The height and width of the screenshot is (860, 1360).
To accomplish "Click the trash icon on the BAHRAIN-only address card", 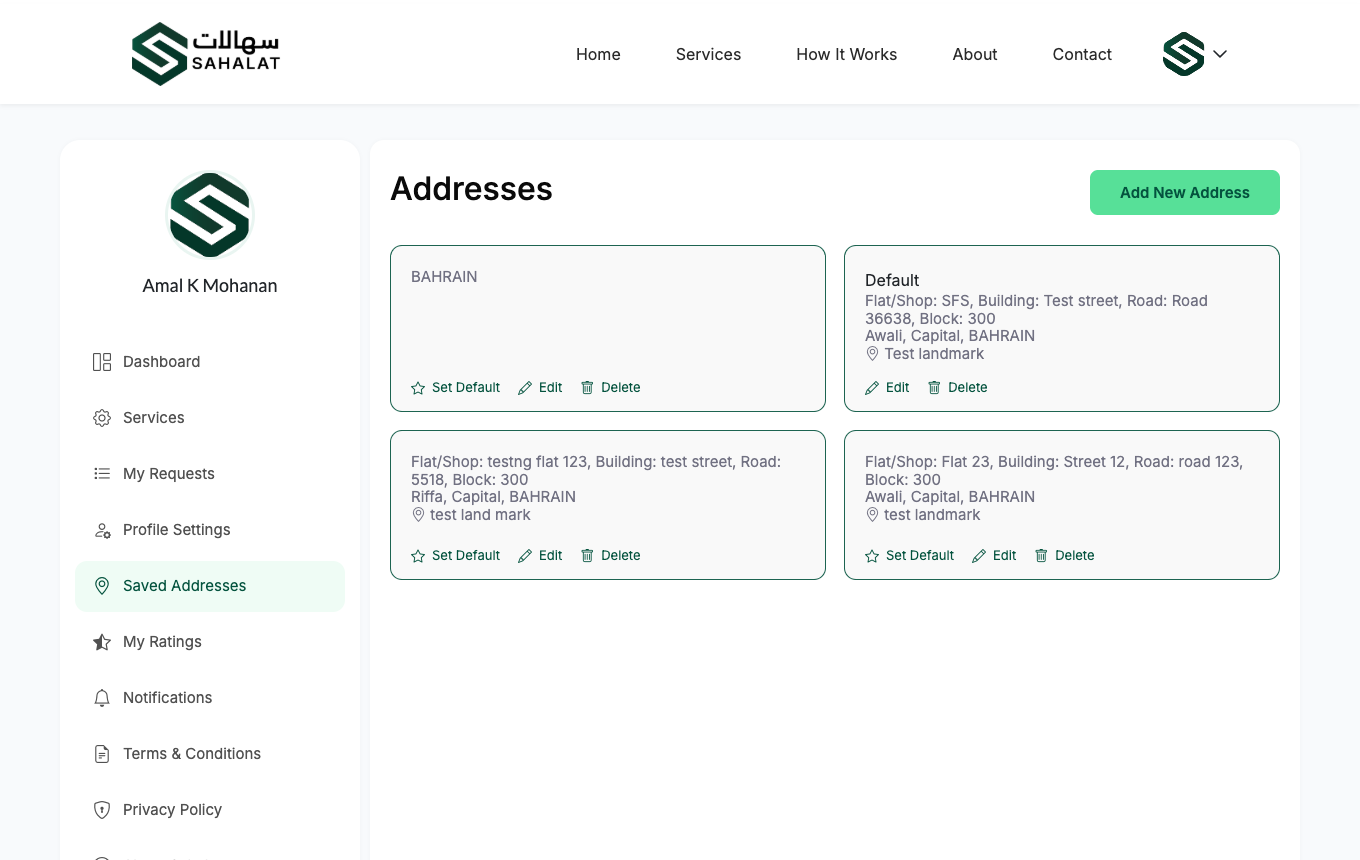I will (x=587, y=388).
